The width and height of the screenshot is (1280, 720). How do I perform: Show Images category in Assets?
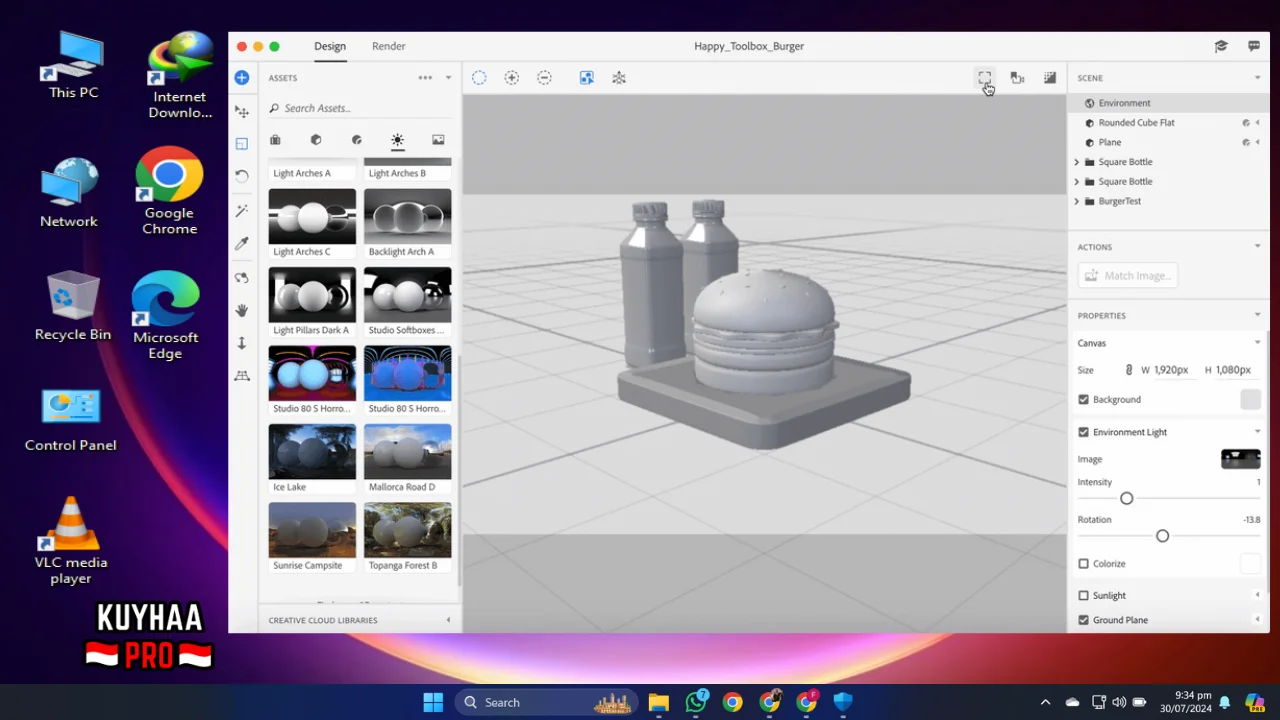[438, 140]
